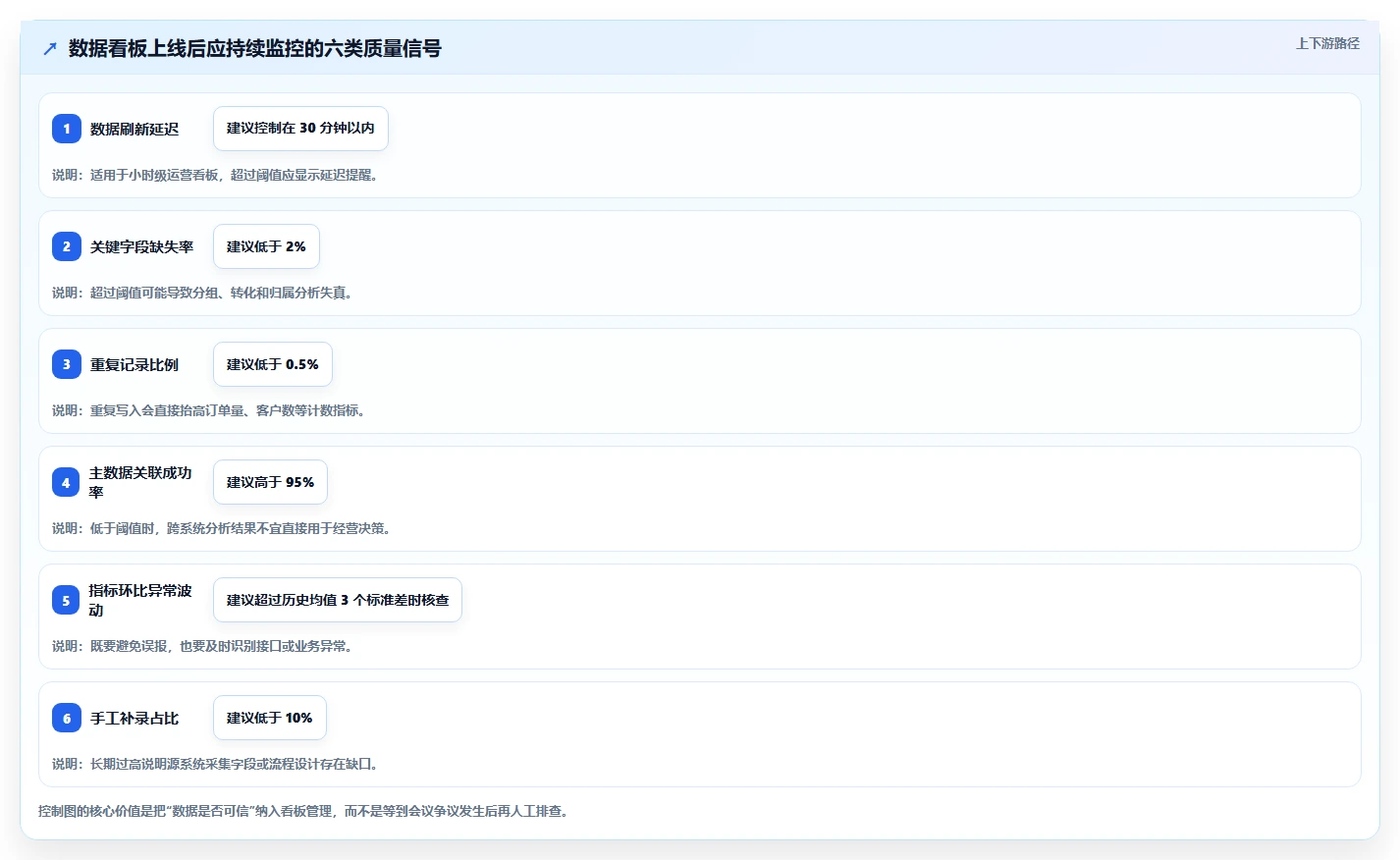Select the 重复记录比例 item title

(135, 364)
